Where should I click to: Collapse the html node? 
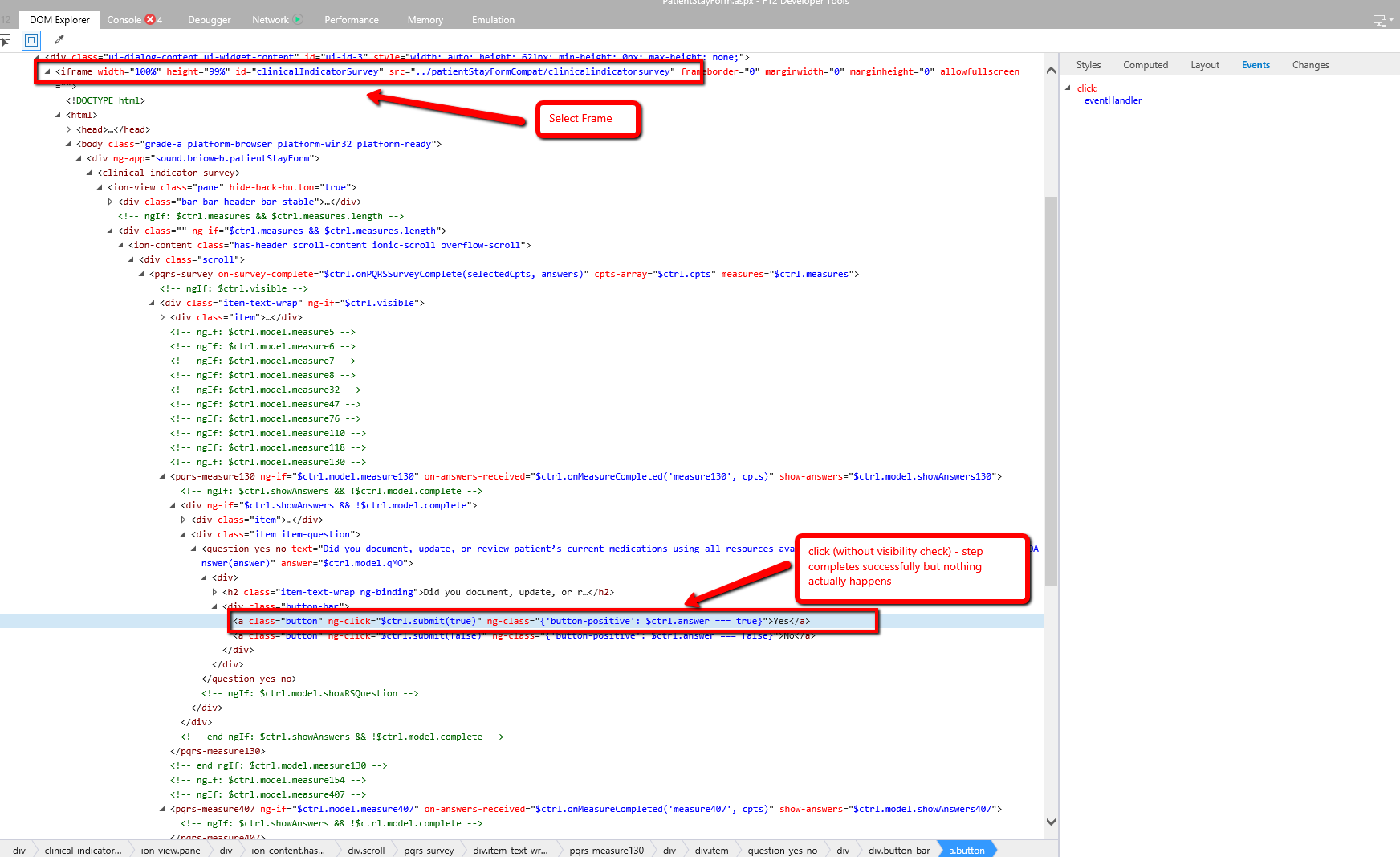(x=58, y=115)
